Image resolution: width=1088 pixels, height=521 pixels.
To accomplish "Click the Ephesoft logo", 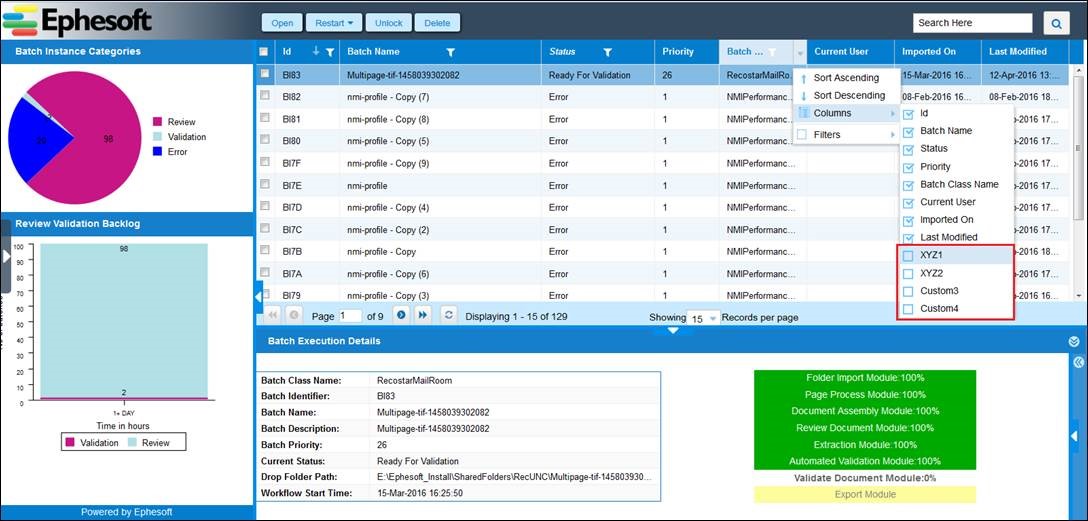I will (76, 19).
